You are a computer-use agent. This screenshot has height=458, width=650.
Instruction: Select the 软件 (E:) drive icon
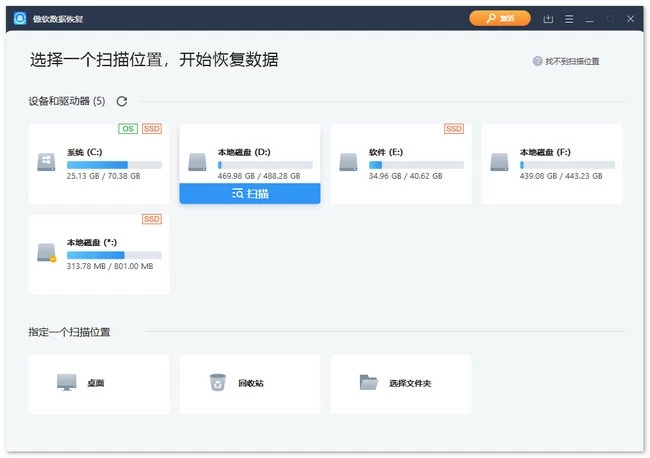pos(349,162)
